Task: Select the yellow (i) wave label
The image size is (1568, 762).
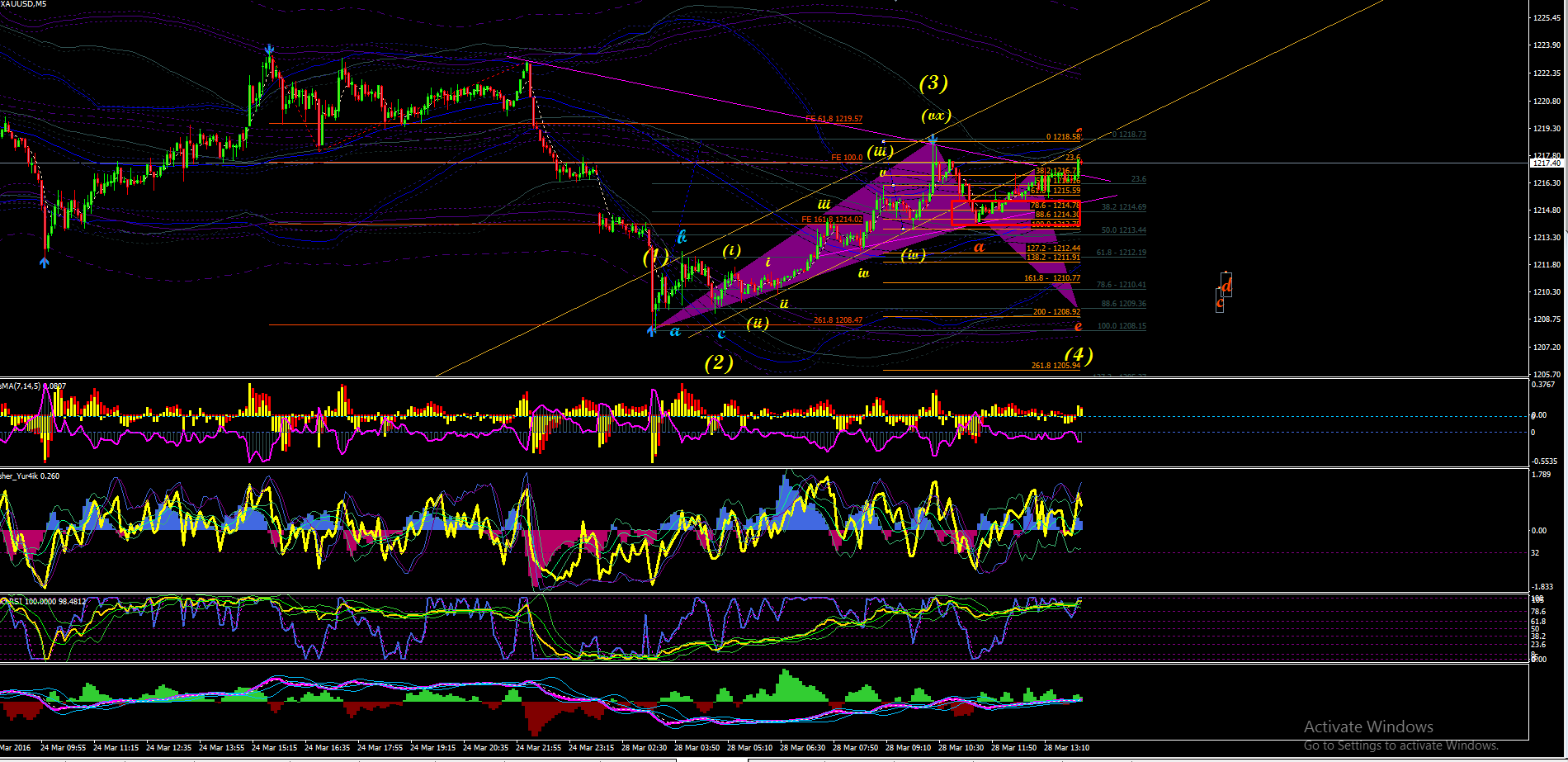Action: coord(732,250)
